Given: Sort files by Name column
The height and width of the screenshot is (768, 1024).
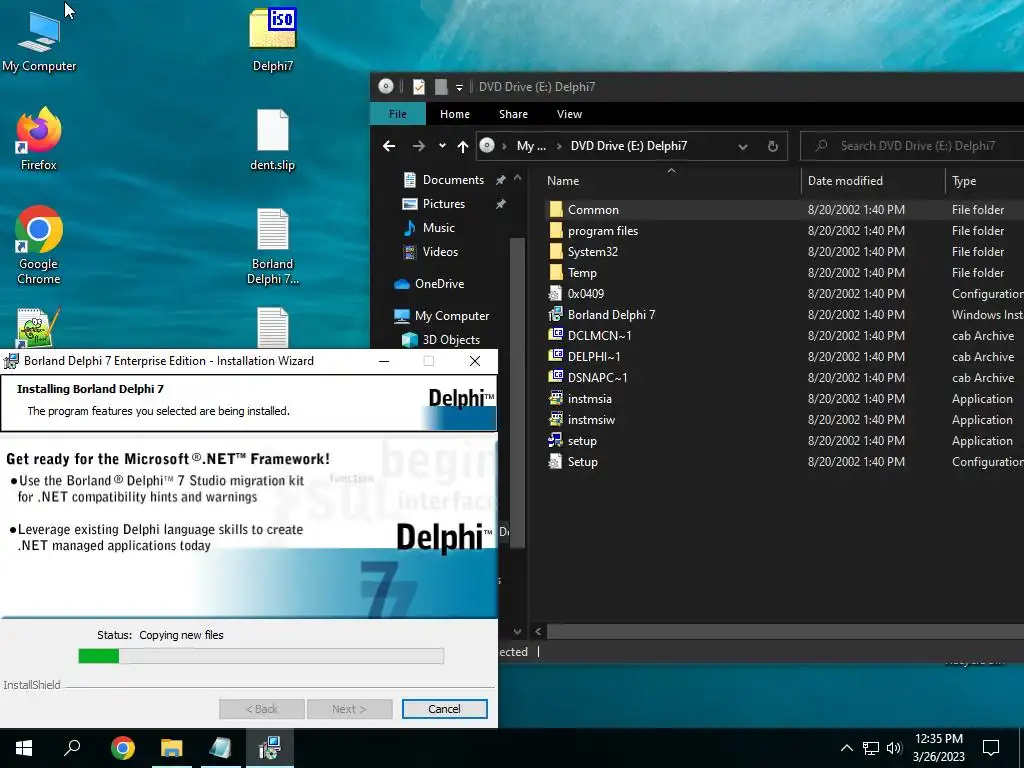Looking at the screenshot, I should [671, 181].
